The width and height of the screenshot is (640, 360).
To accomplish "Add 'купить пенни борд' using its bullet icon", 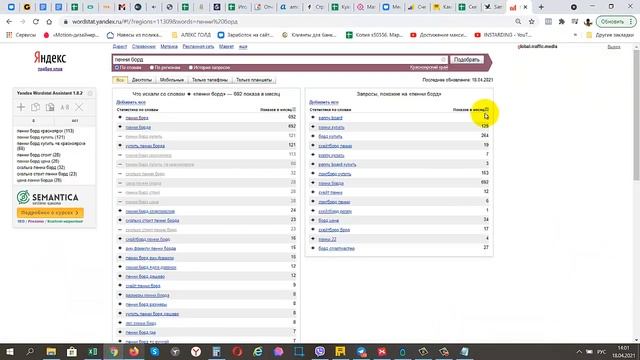I will (120, 145).
